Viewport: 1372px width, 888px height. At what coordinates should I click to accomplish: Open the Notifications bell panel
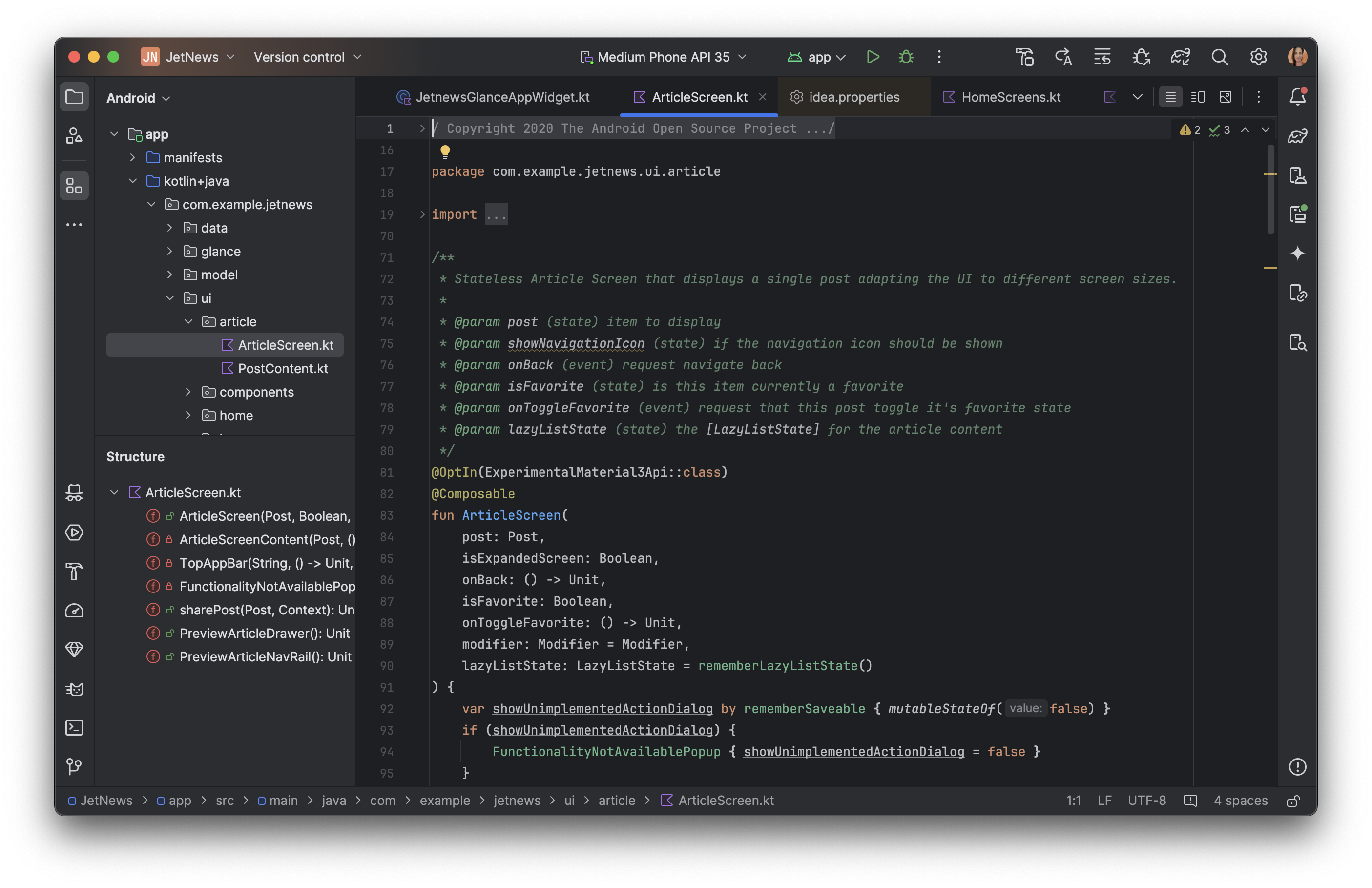pyautogui.click(x=1297, y=96)
